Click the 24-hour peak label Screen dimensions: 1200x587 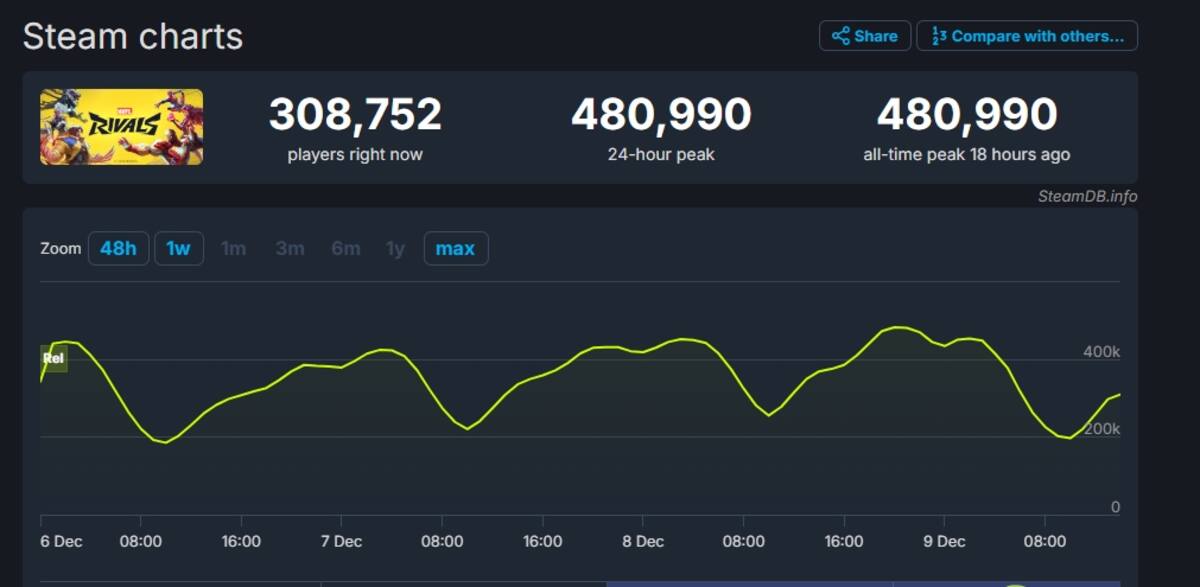pos(661,155)
